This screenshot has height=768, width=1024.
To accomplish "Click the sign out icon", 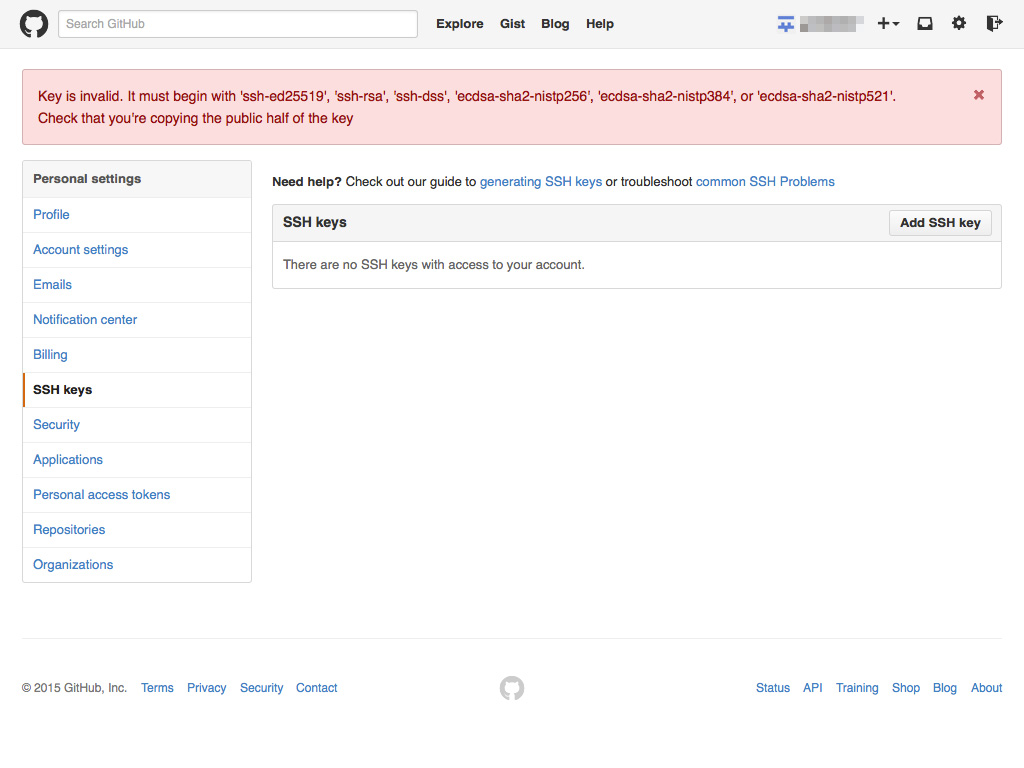I will (x=993, y=24).
